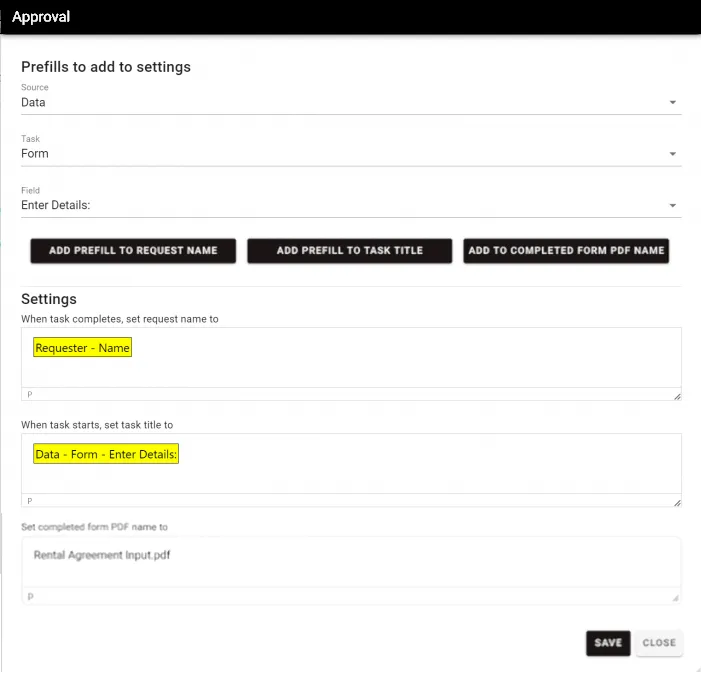This screenshot has height=694, width=701.
Task: Click the Rental Agreement Input.pdf text
Action: tap(102, 555)
